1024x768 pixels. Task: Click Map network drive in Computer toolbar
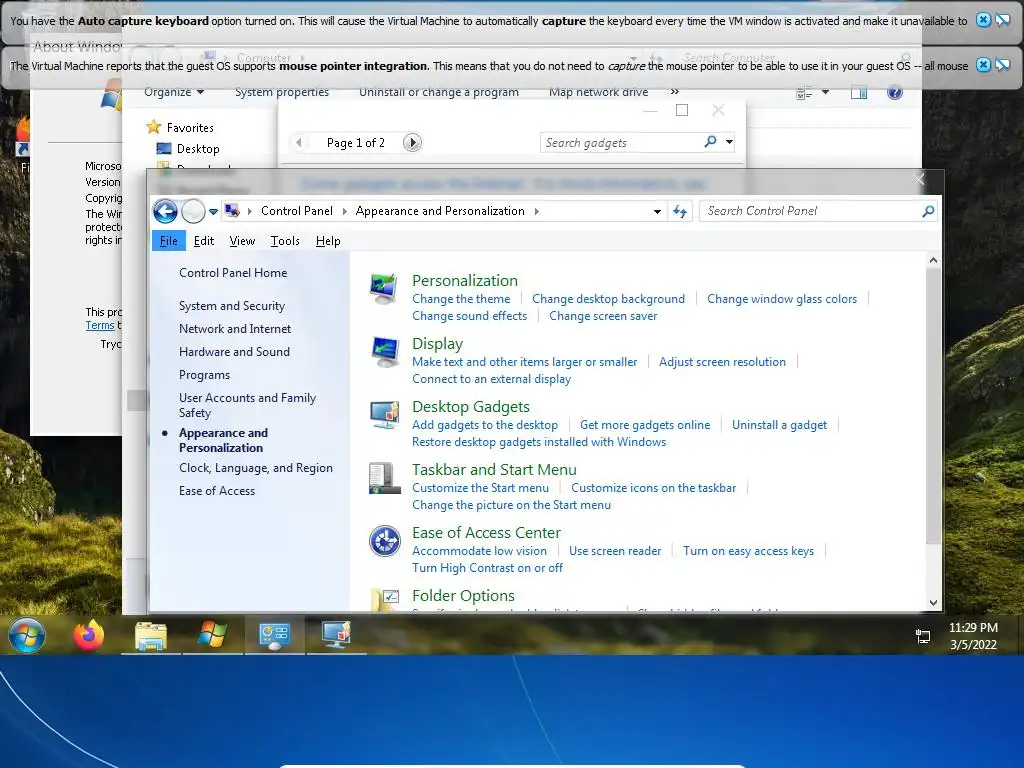coord(598,92)
